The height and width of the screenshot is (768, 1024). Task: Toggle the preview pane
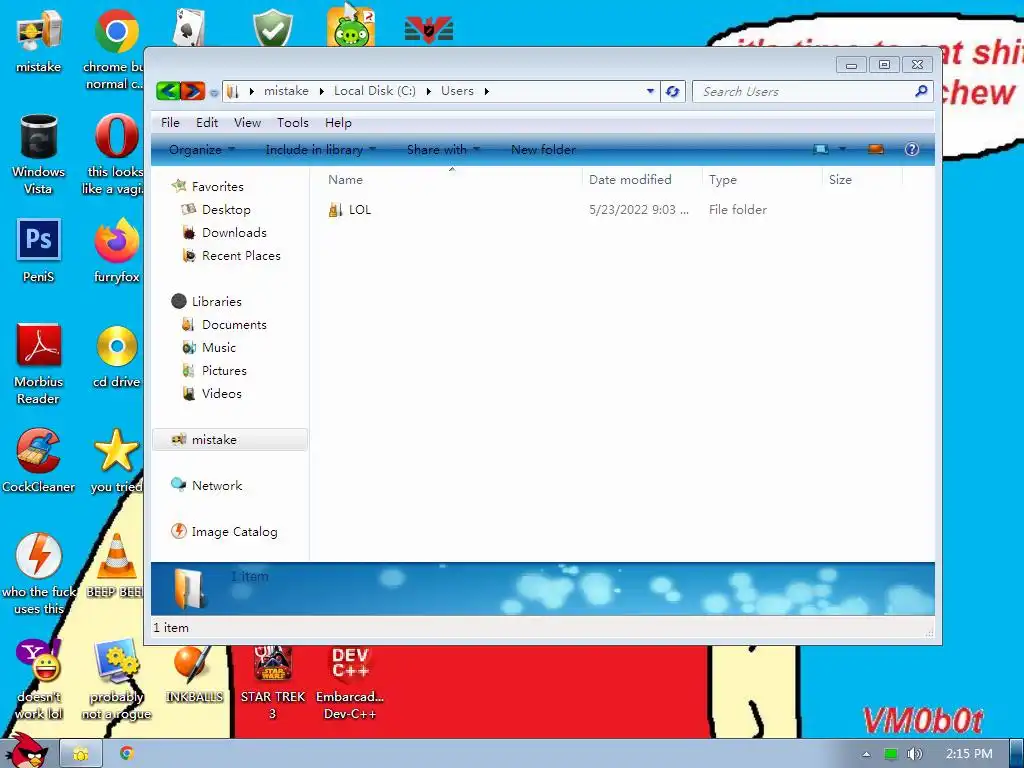[x=876, y=150]
